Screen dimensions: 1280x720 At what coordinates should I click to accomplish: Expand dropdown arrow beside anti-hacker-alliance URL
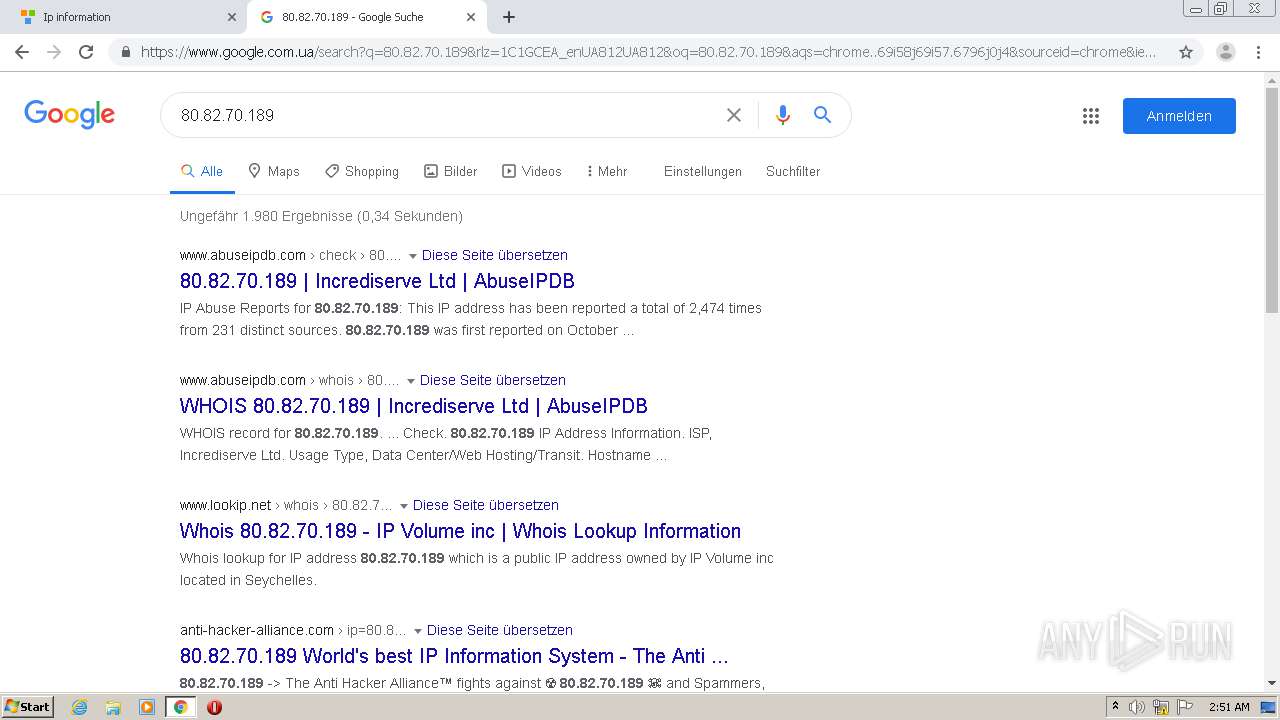click(x=417, y=631)
